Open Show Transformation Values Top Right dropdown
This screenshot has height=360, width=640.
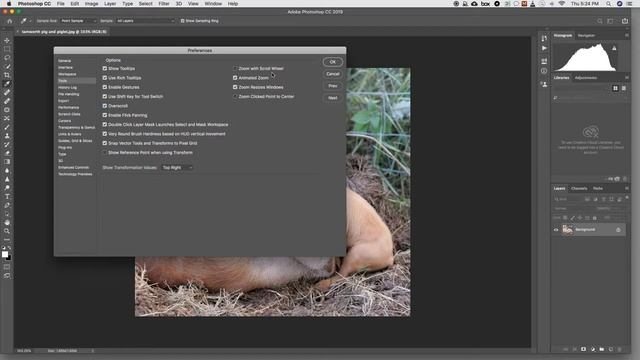(177, 168)
